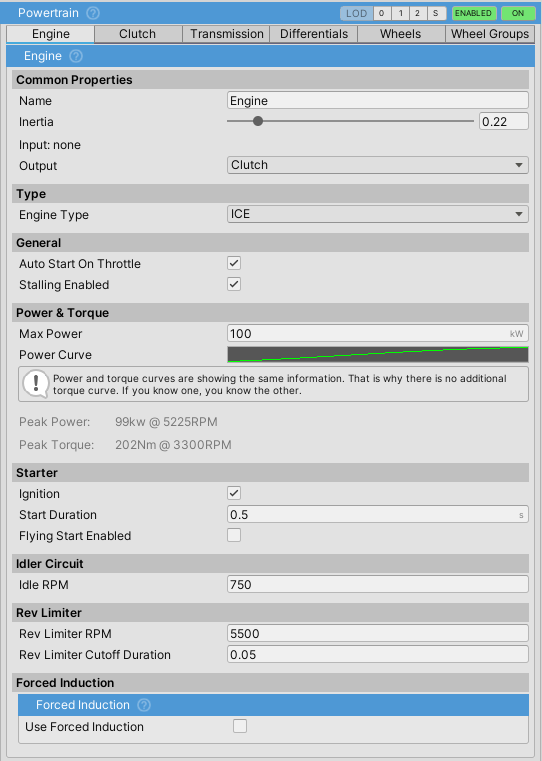
Task: Select LOD level 2 button
Action: (x=418, y=13)
